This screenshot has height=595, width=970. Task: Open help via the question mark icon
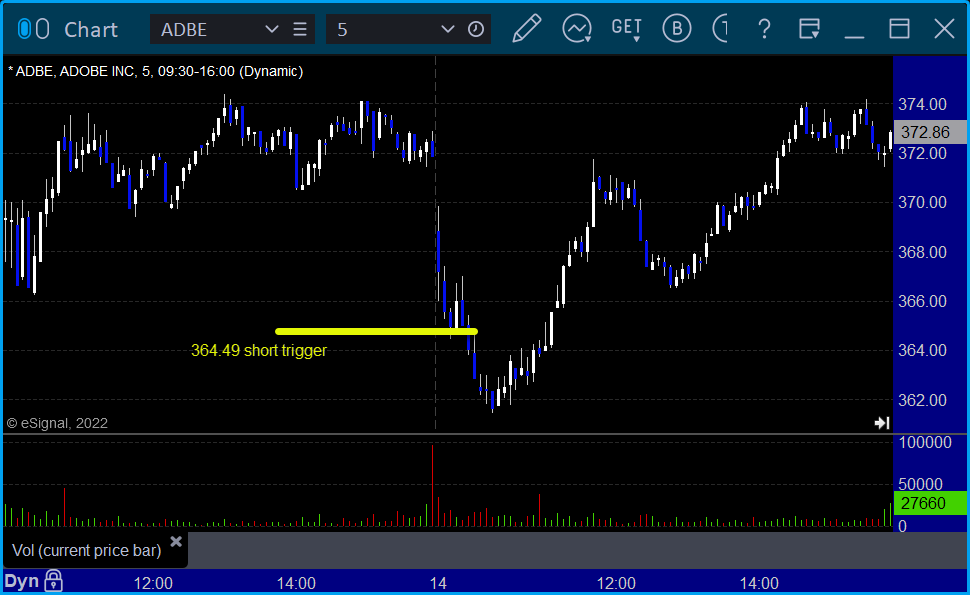(765, 28)
